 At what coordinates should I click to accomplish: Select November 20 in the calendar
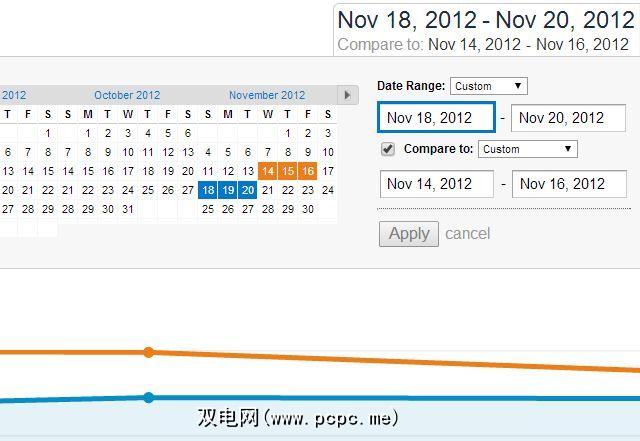pyautogui.click(x=247, y=190)
